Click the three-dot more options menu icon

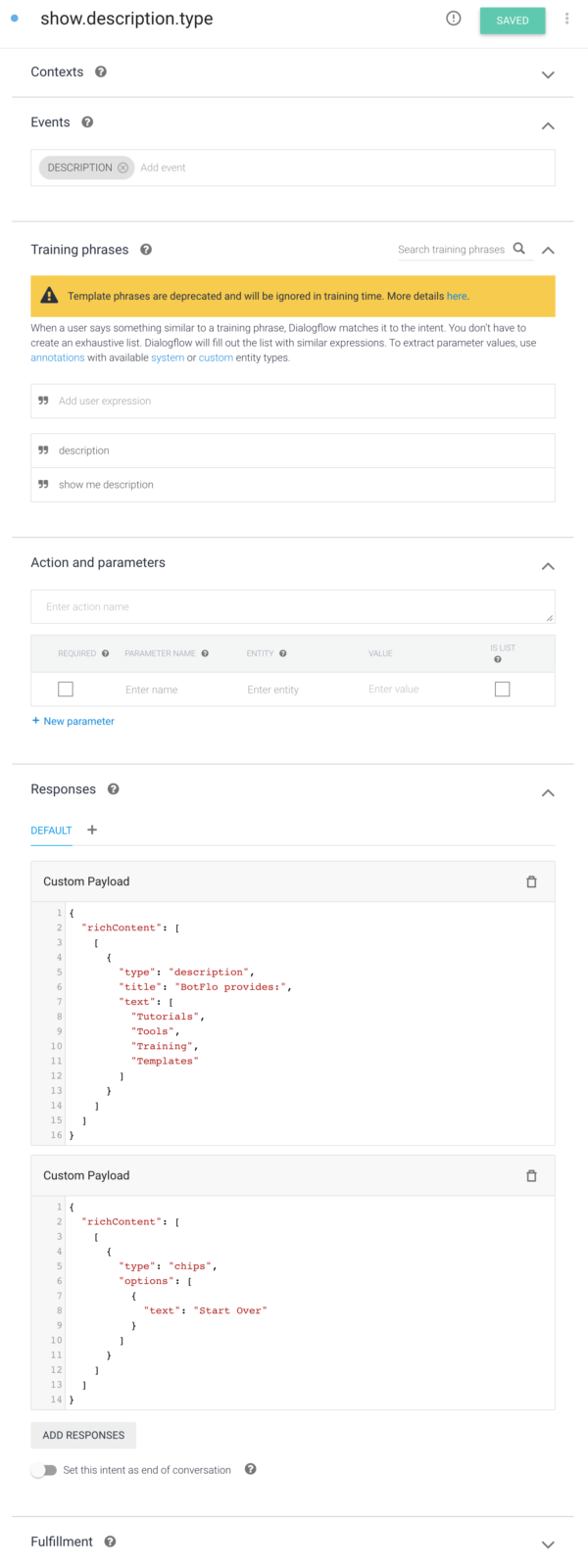tap(566, 20)
